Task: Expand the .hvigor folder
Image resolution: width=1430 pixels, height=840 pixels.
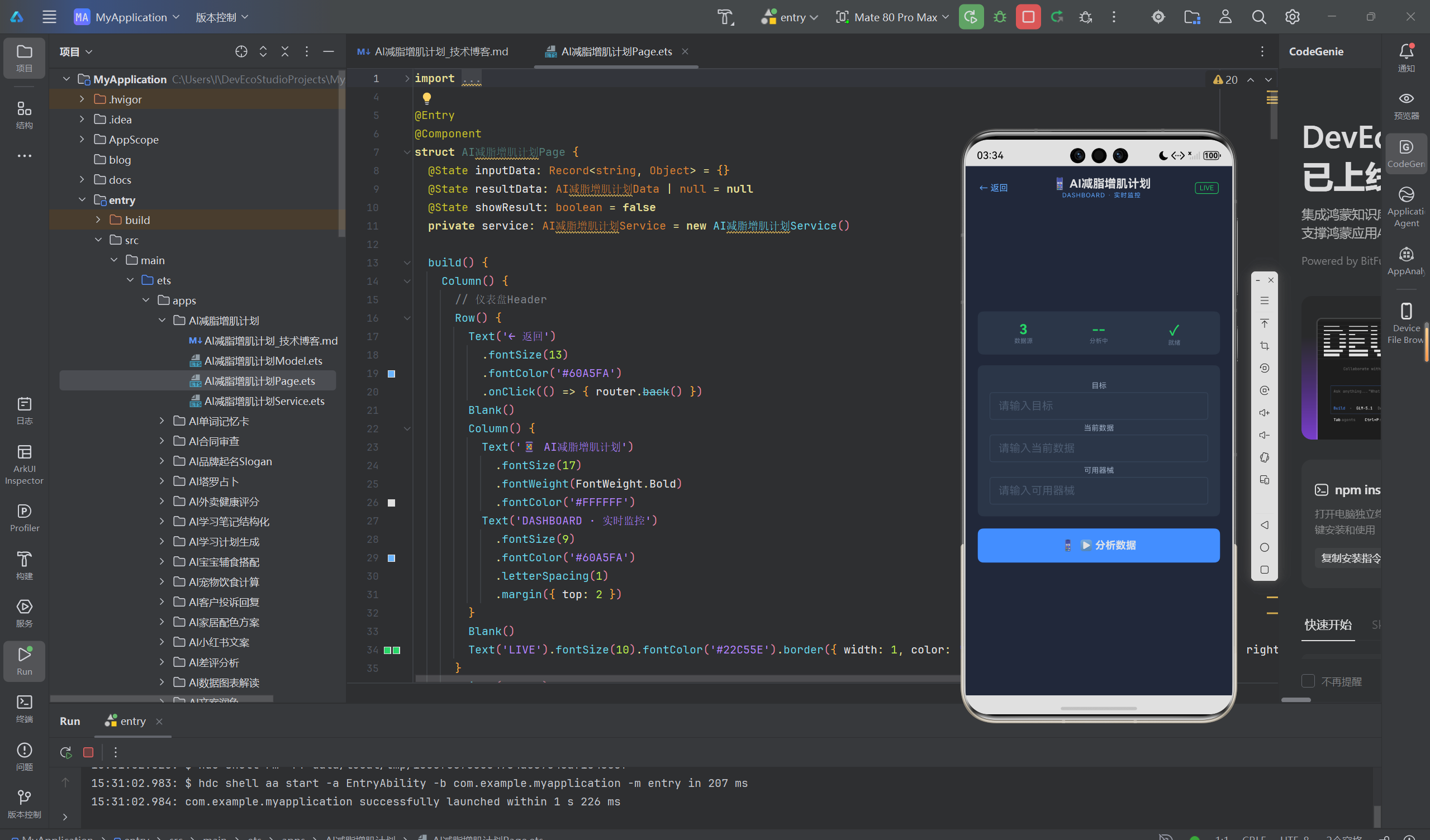Action: [82, 99]
